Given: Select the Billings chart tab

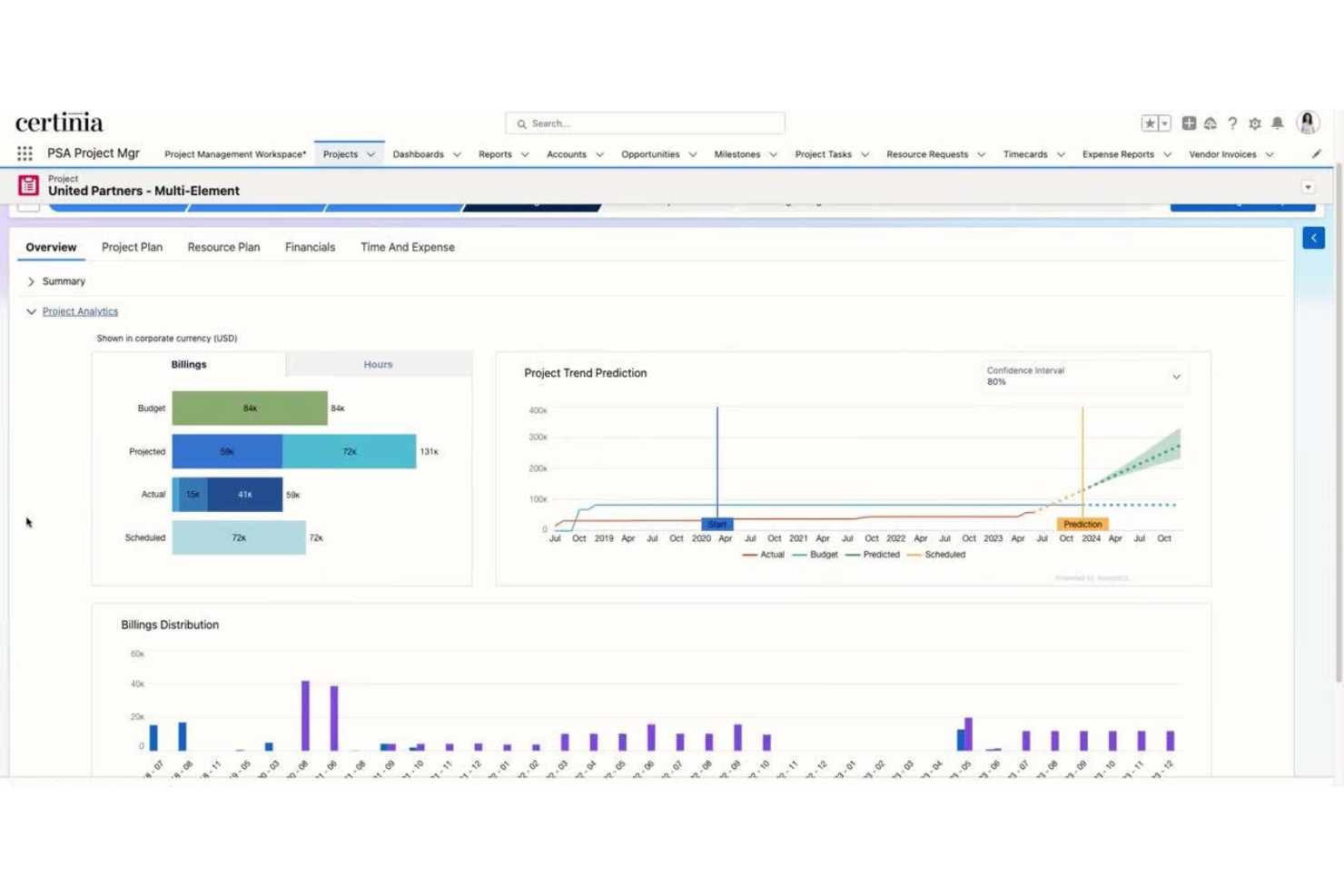Looking at the screenshot, I should click(189, 364).
